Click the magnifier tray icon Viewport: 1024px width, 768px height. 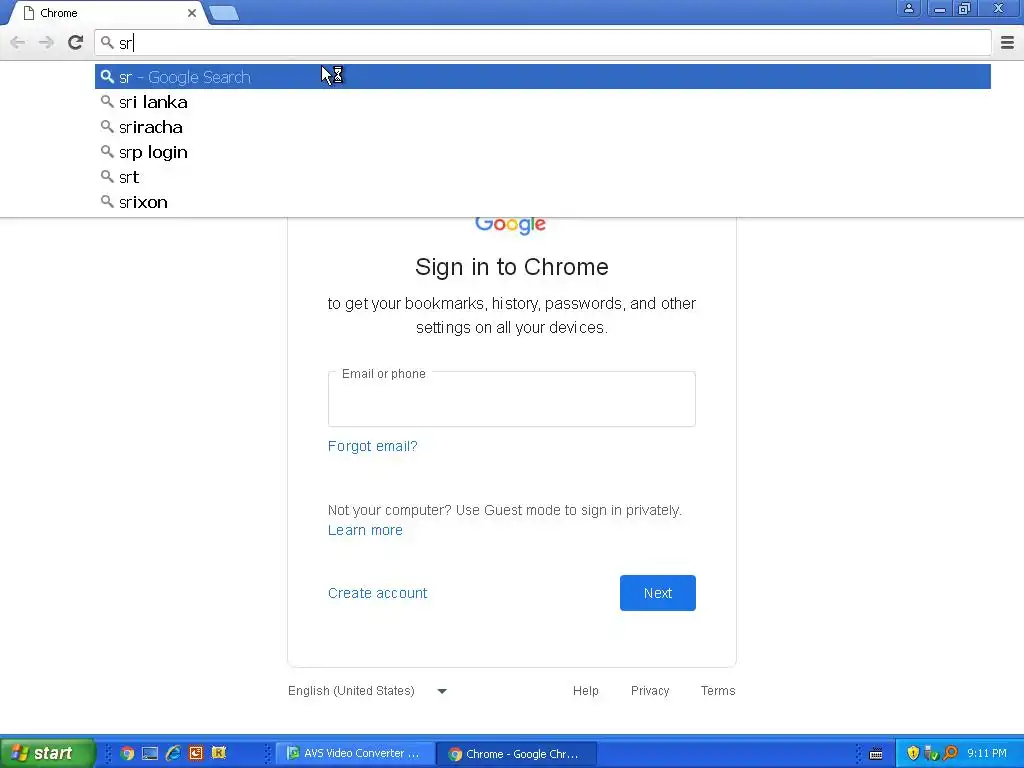click(950, 754)
